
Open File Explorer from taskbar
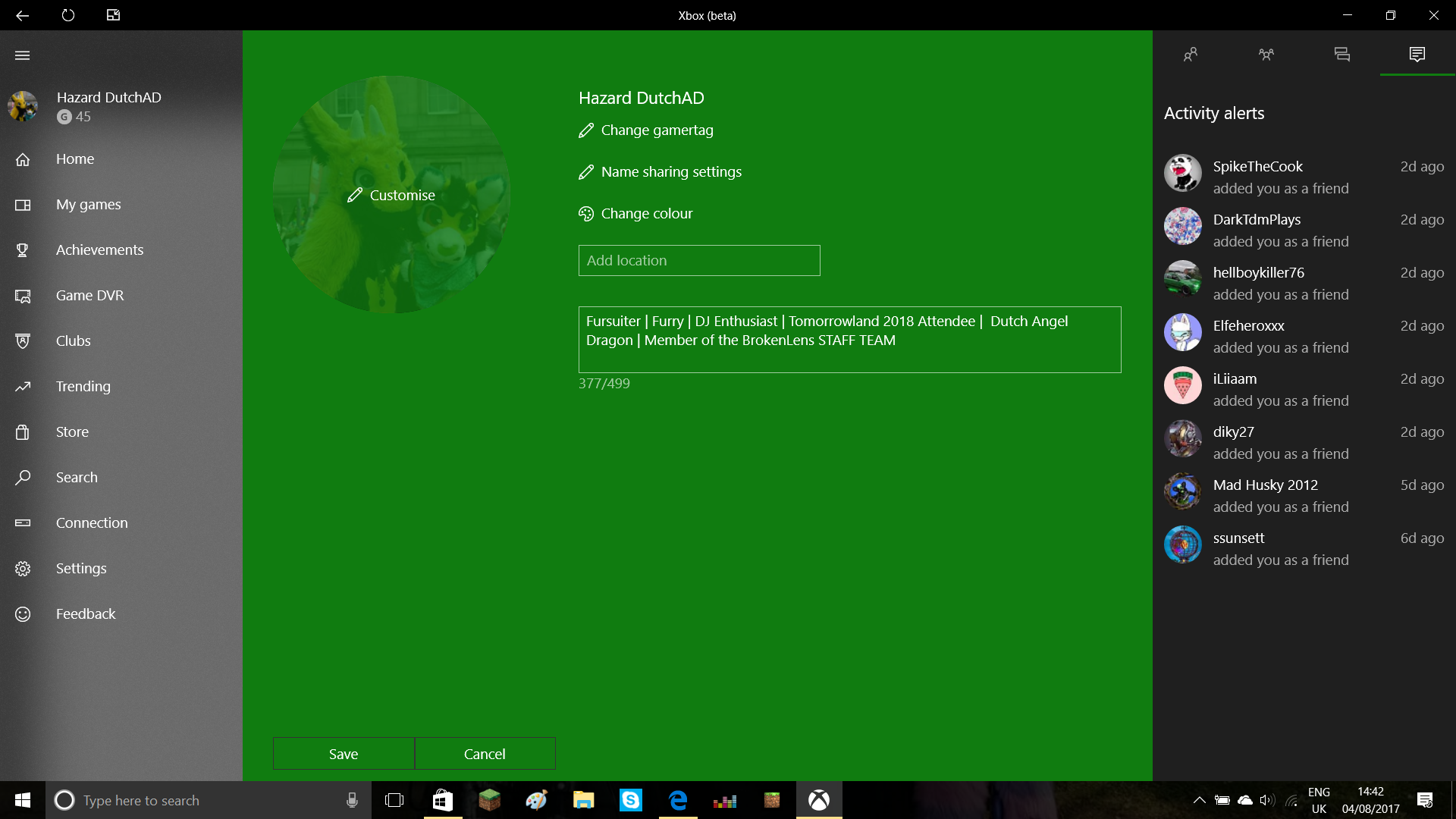pos(583,800)
